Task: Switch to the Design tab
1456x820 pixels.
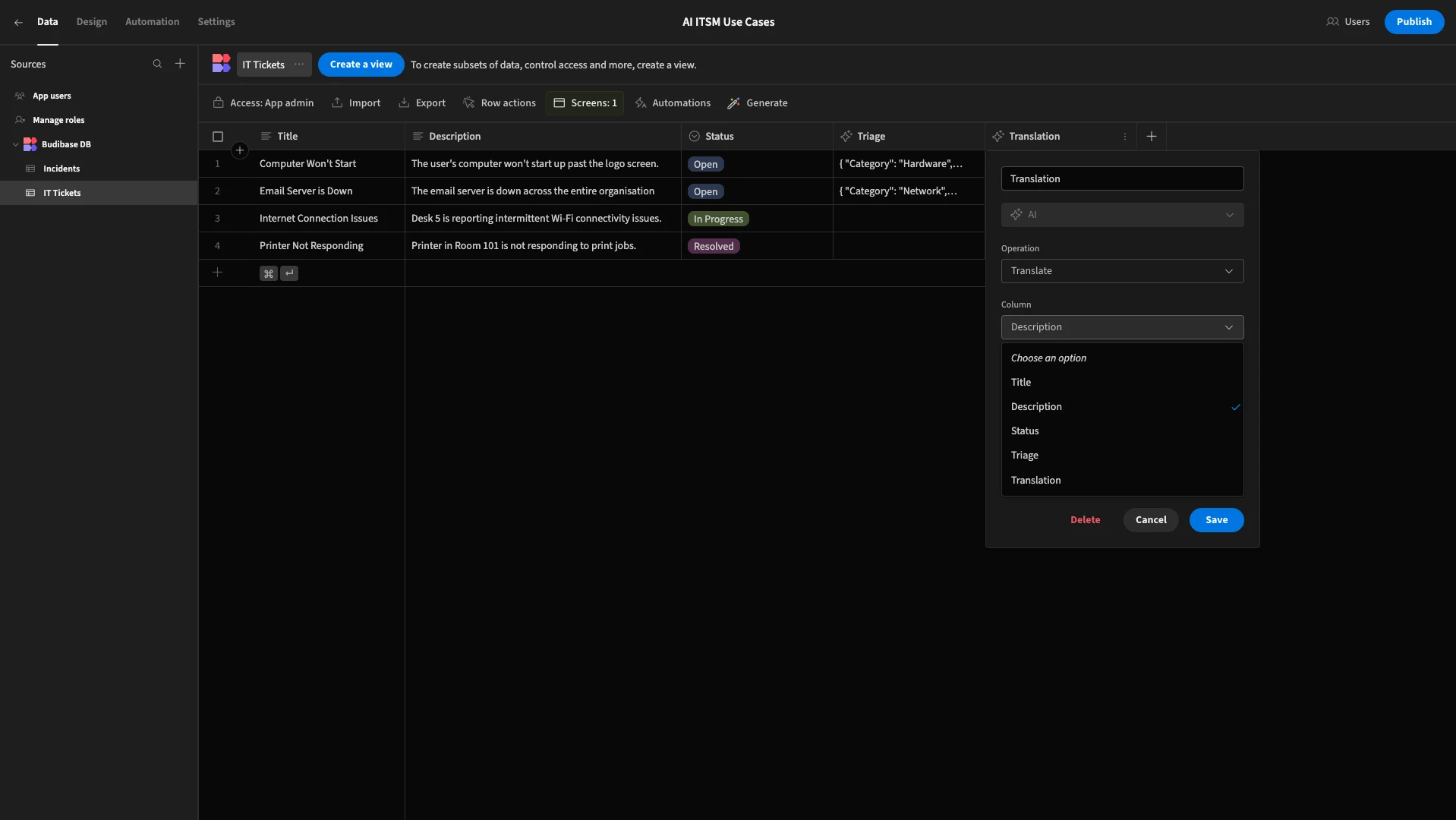Action: tap(92, 22)
